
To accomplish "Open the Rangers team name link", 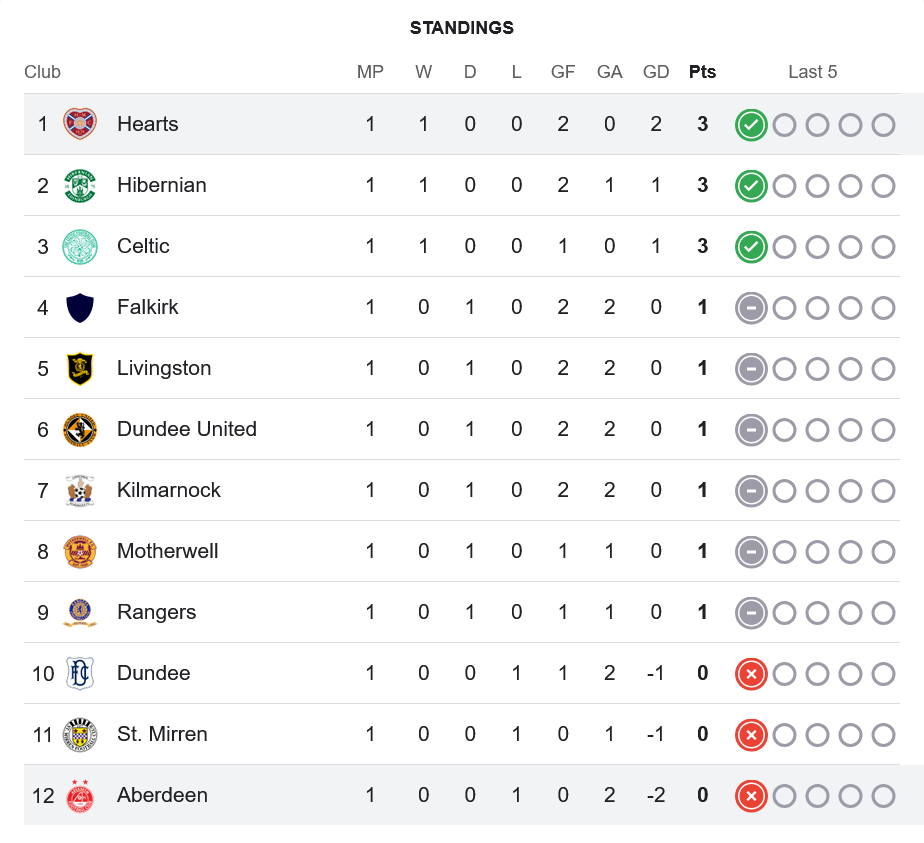I will 156,612.
